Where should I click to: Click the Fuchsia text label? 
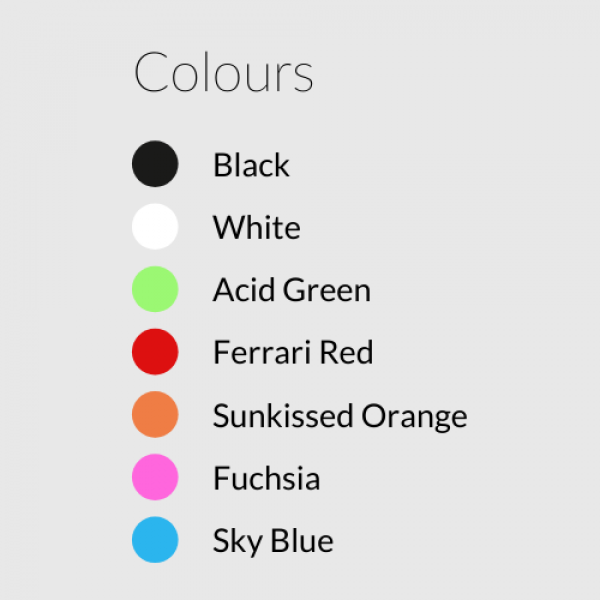tap(267, 478)
